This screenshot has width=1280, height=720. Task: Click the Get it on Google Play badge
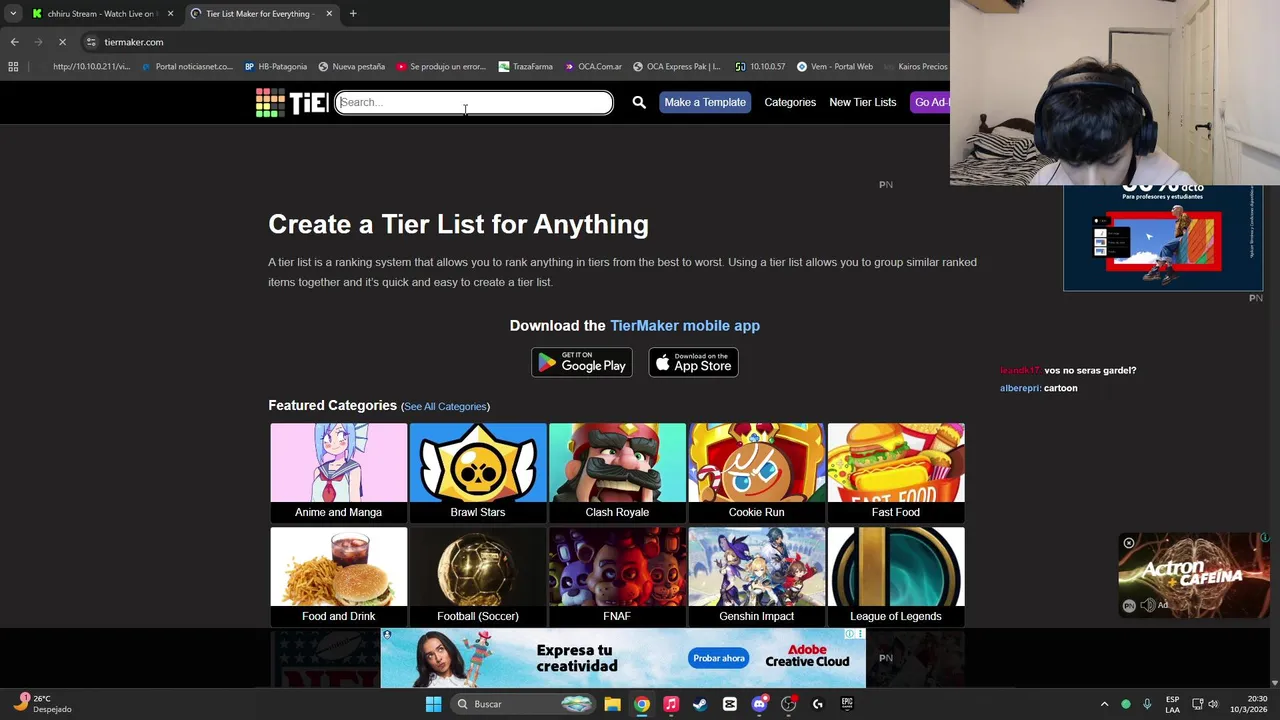(x=582, y=362)
